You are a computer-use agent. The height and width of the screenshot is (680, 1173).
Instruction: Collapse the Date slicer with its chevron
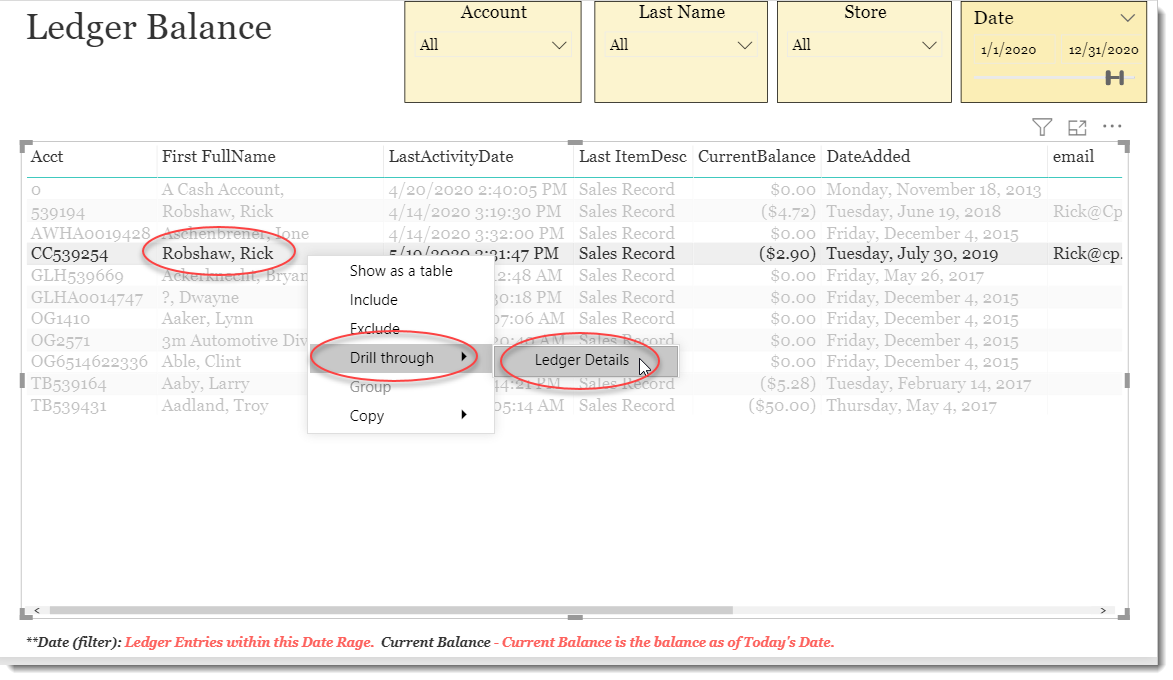click(1130, 17)
